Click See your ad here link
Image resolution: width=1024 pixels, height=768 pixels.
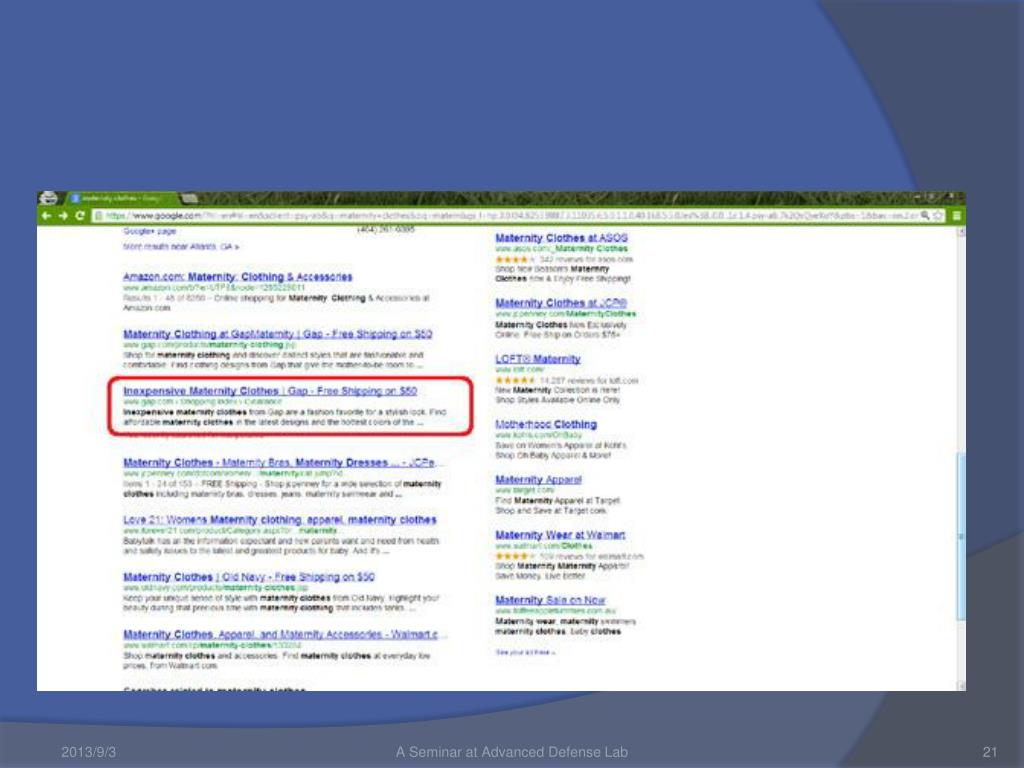coord(525,652)
